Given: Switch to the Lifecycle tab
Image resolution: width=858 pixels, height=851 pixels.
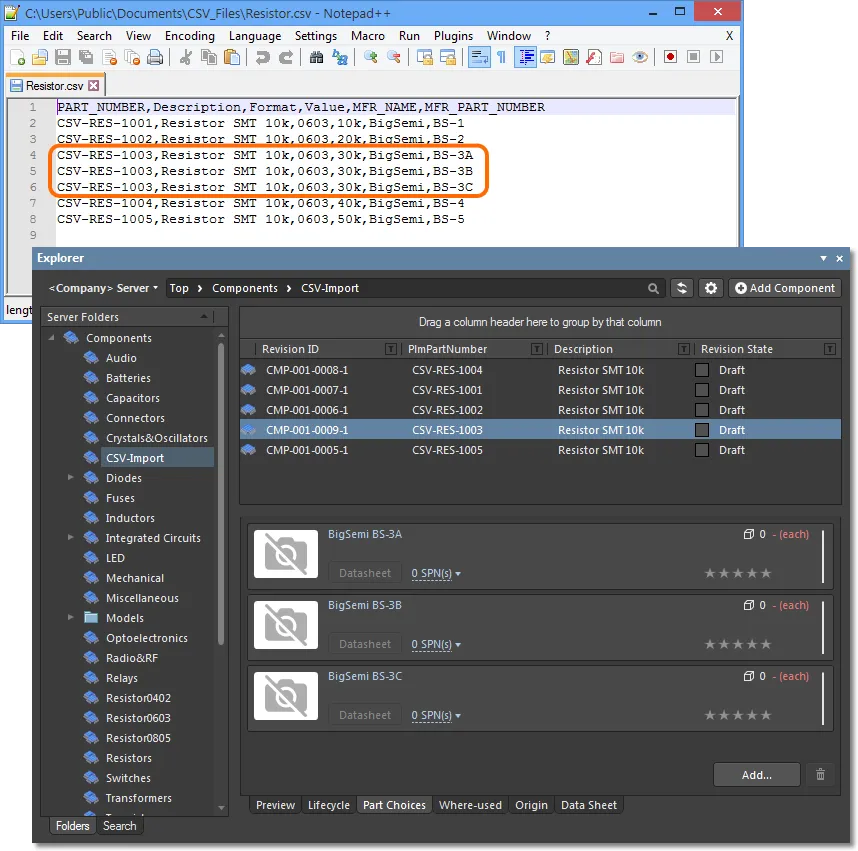Looking at the screenshot, I should coord(328,805).
